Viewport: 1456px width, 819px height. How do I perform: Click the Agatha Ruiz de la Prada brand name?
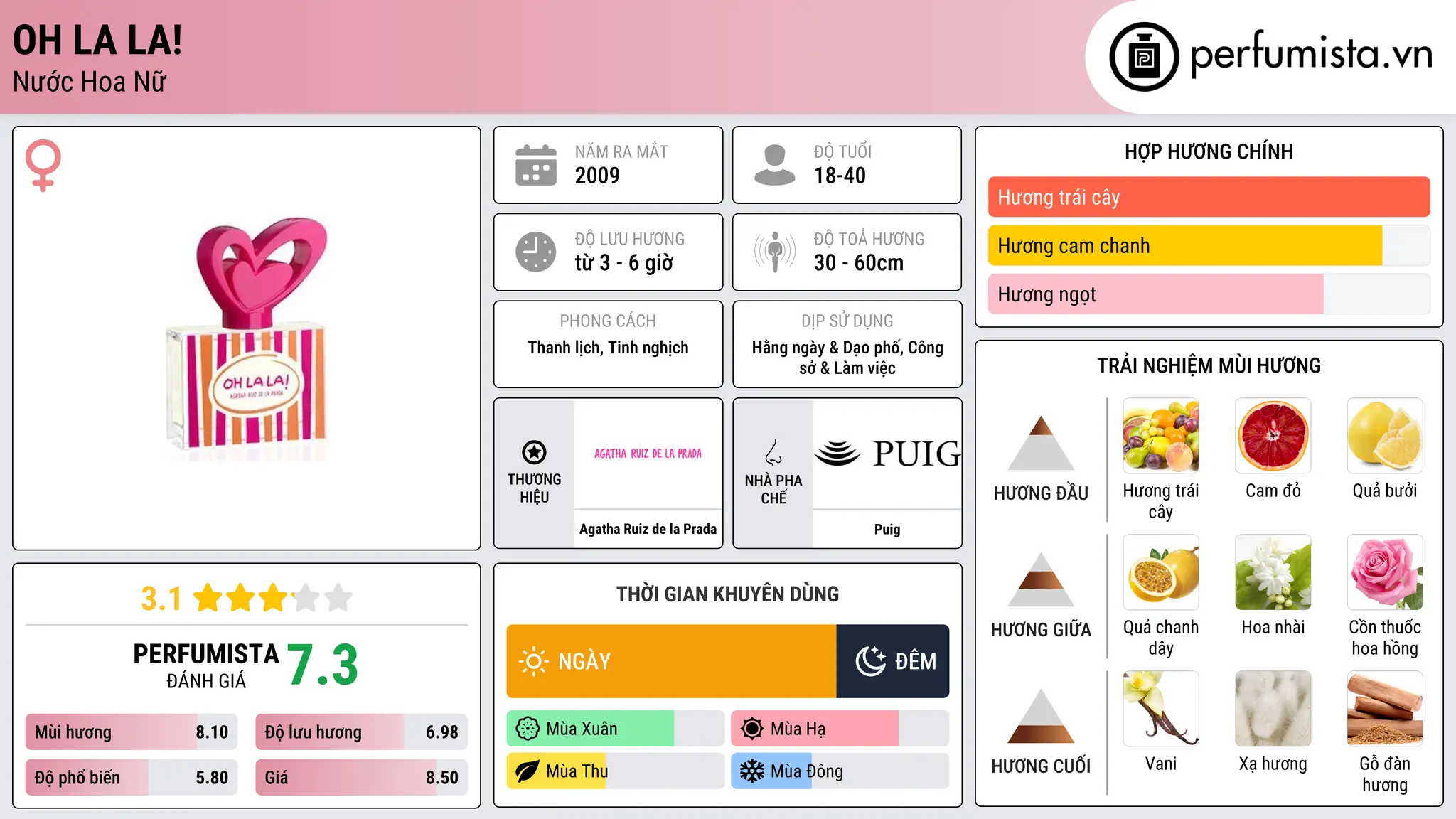(648, 529)
